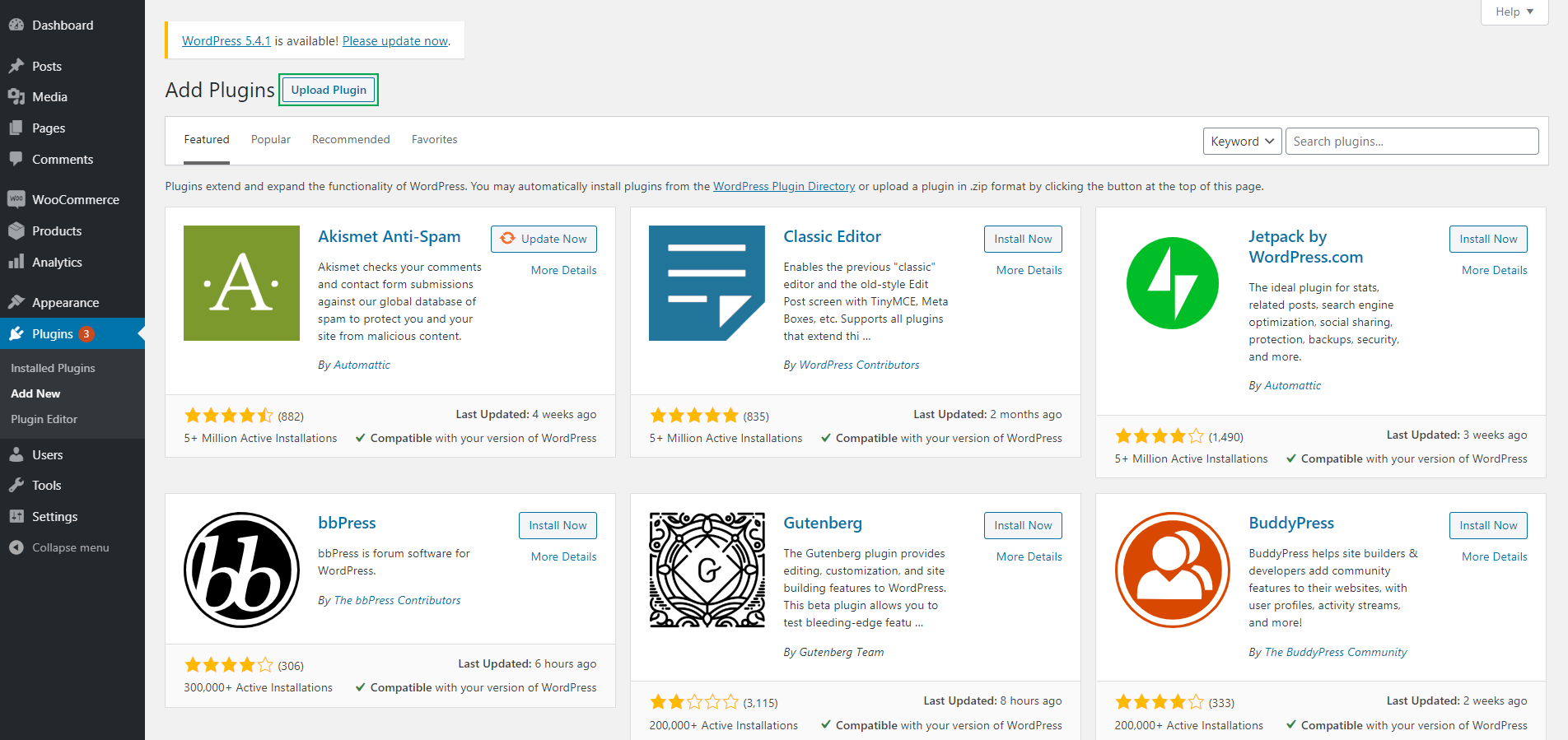Click the Upload Plugin button
This screenshot has height=740, width=1568.
[329, 90]
